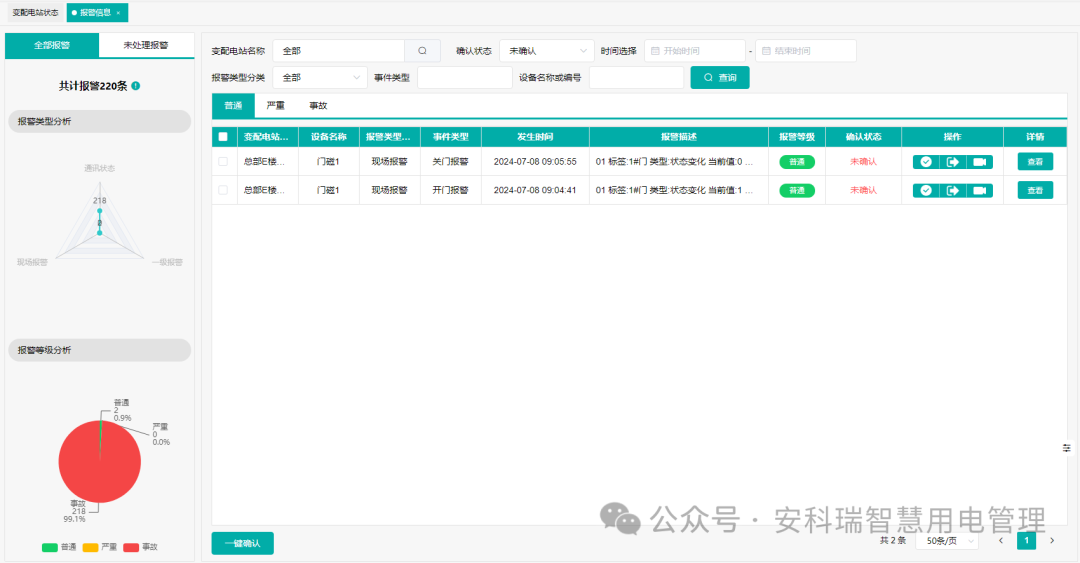The width and height of the screenshot is (1080, 563).
Task: Switch to 未处理报警 tab
Action: click(146, 45)
